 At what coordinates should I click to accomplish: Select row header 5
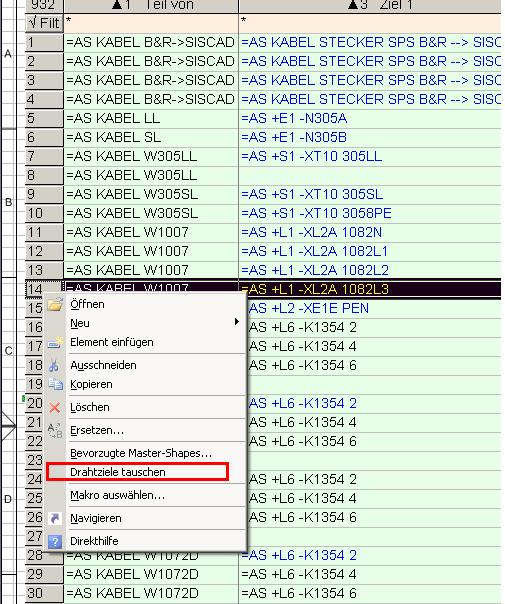coord(44,118)
